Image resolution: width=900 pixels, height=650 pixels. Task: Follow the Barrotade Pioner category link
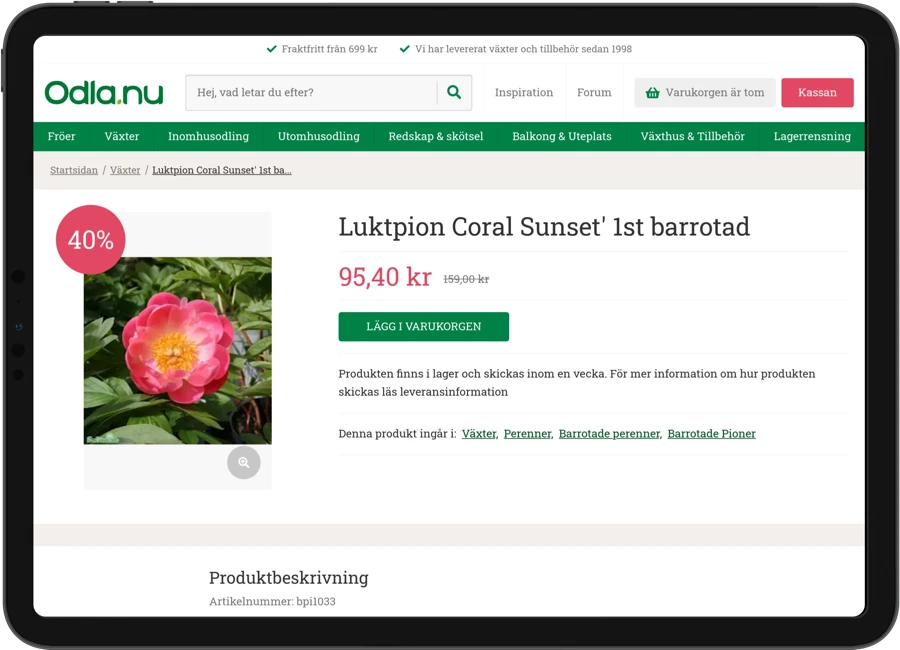point(711,434)
